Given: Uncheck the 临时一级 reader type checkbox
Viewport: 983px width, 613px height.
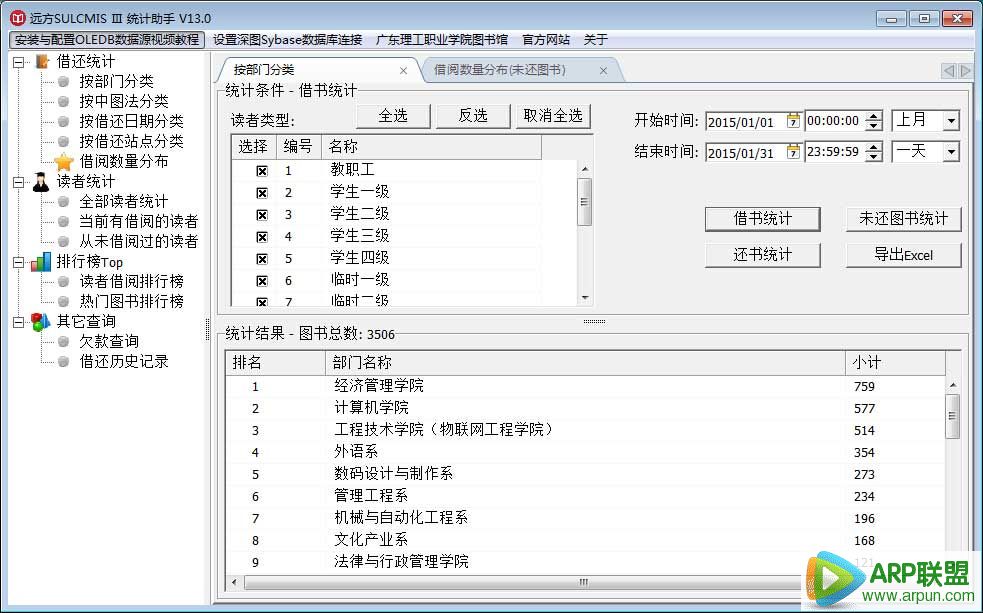Looking at the screenshot, I should click(x=262, y=281).
